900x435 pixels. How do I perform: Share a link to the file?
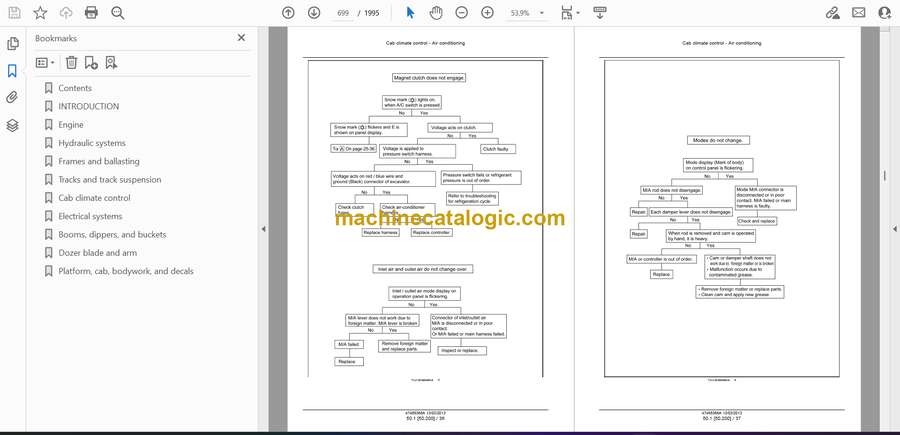click(x=832, y=13)
